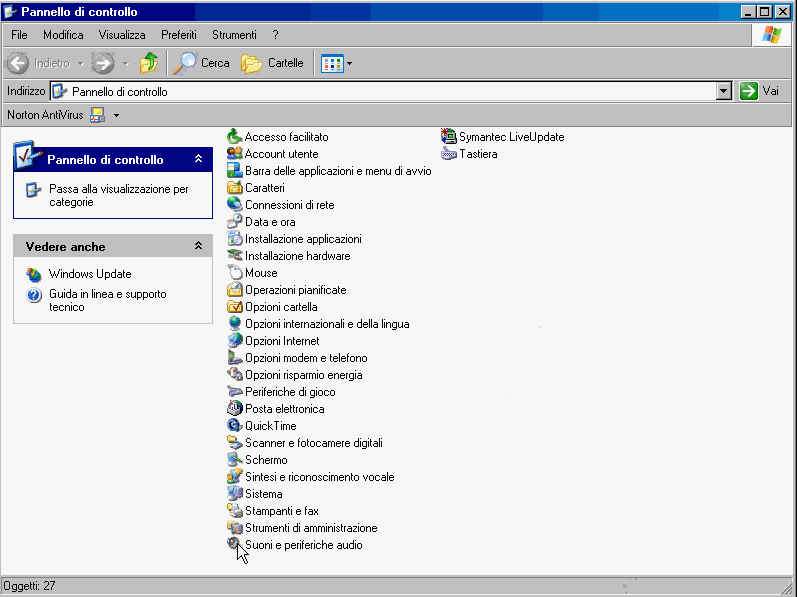Image resolution: width=797 pixels, height=597 pixels.
Task: Open the Account utente icon
Action: pos(234,153)
